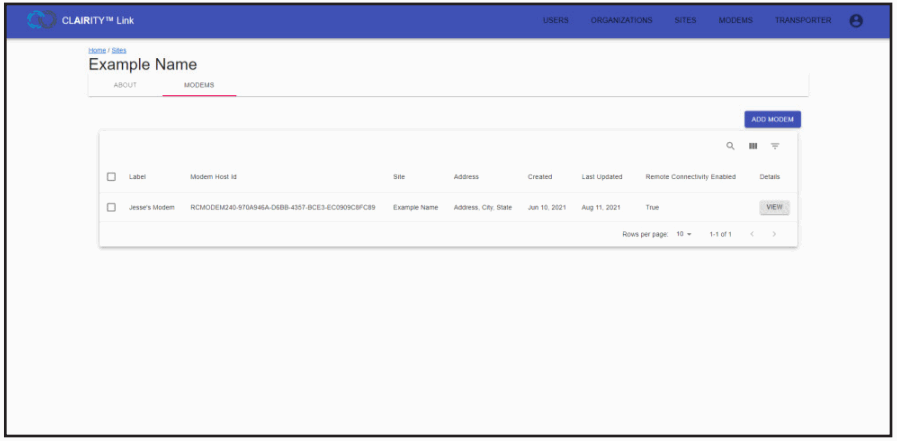
Task: Sort by the Label column header
Action: click(x=137, y=177)
